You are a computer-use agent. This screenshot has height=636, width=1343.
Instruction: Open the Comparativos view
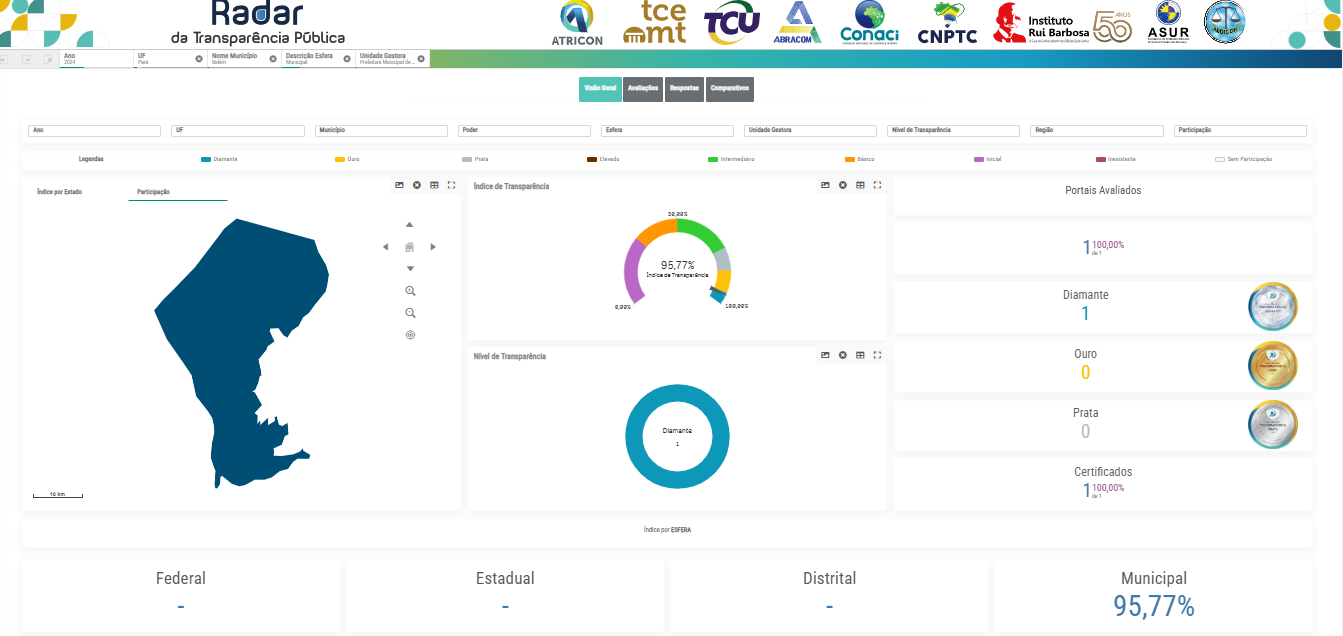click(729, 89)
